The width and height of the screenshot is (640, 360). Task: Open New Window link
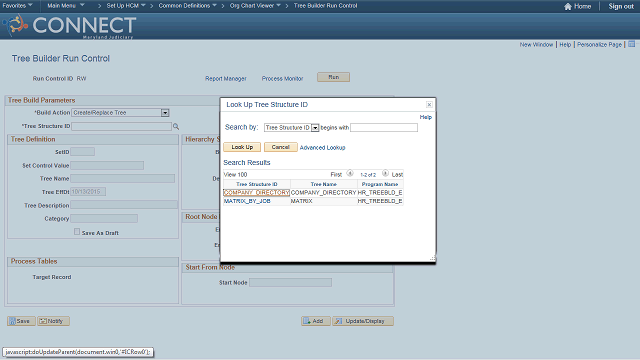[536, 44]
